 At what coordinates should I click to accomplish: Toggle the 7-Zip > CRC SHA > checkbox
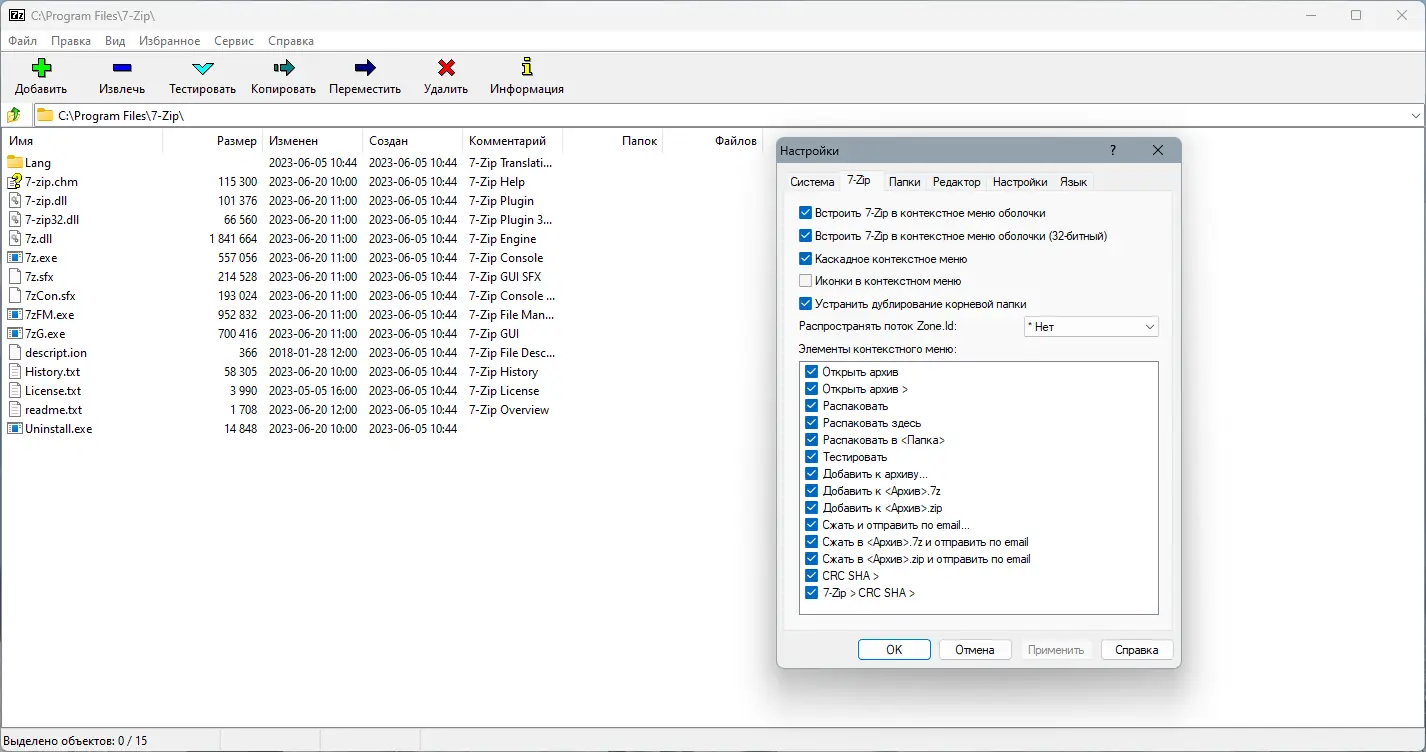pyautogui.click(x=811, y=593)
